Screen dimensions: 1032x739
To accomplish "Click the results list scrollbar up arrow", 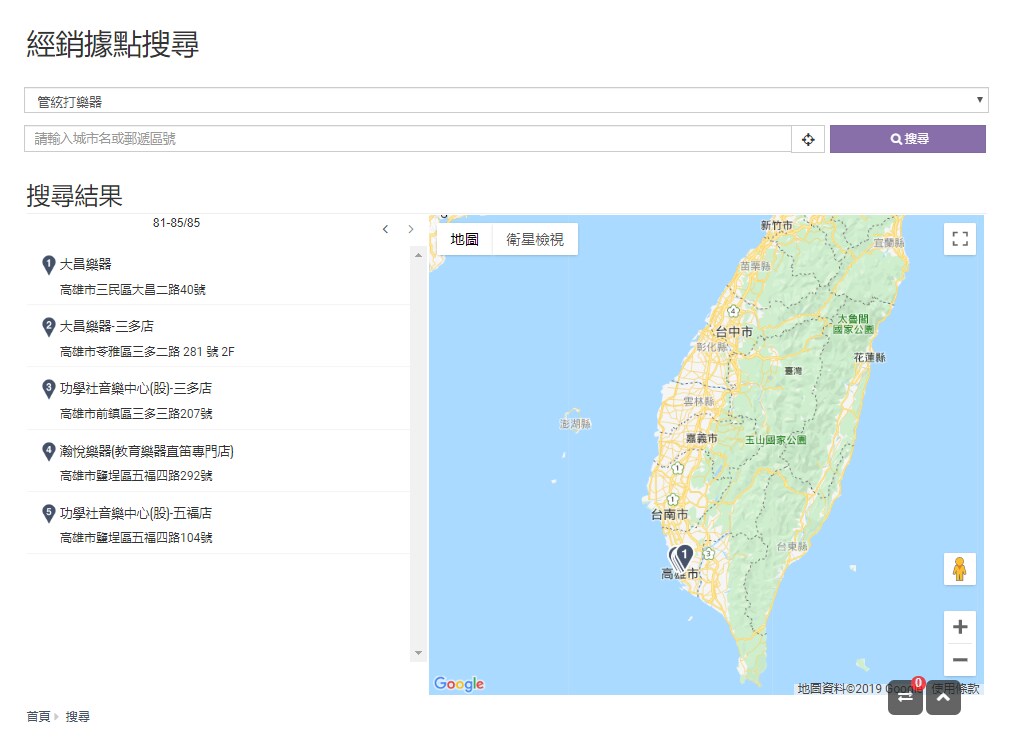I will (x=419, y=255).
